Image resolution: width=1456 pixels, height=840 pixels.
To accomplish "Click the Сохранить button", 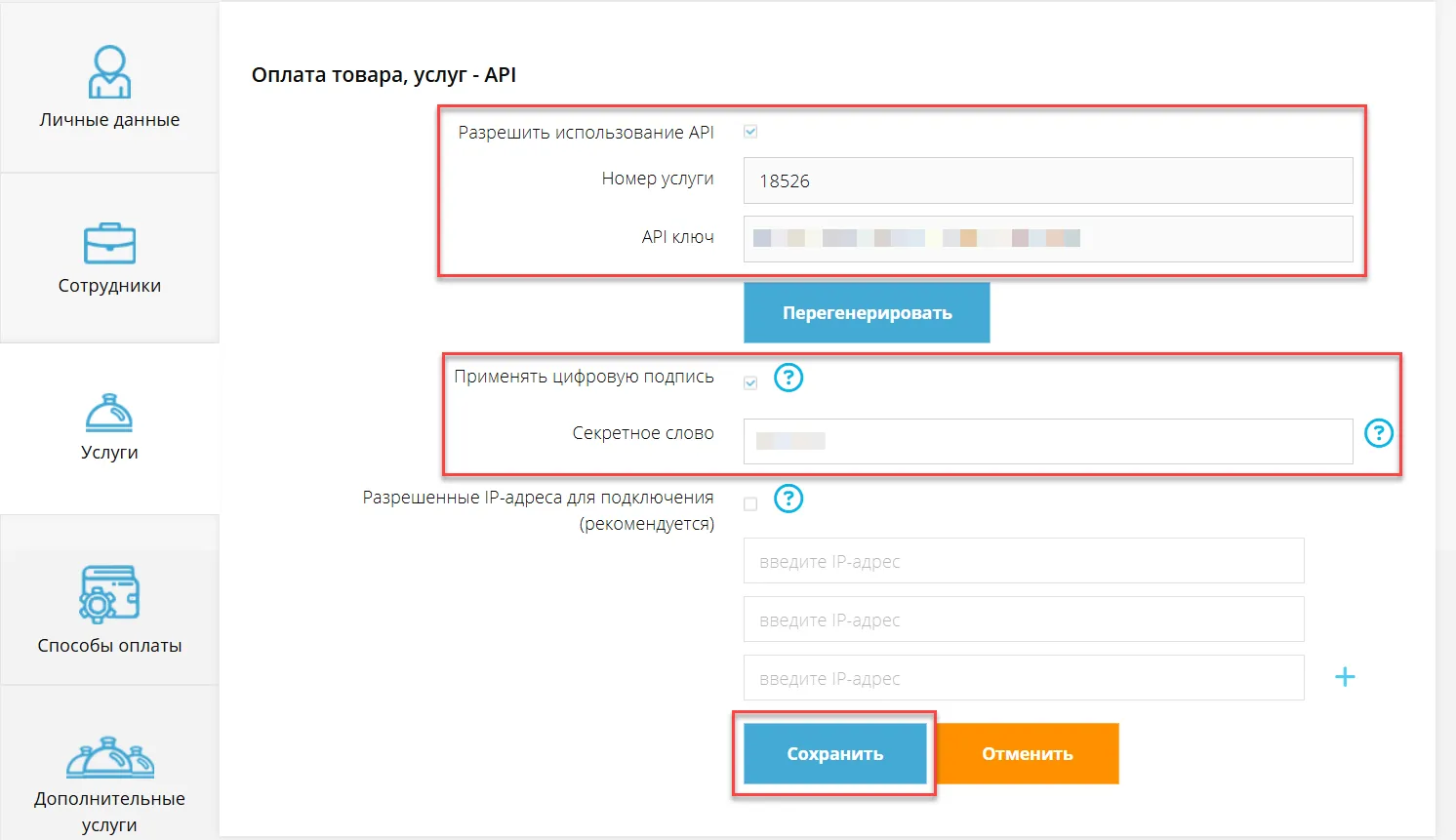I will tap(834, 753).
